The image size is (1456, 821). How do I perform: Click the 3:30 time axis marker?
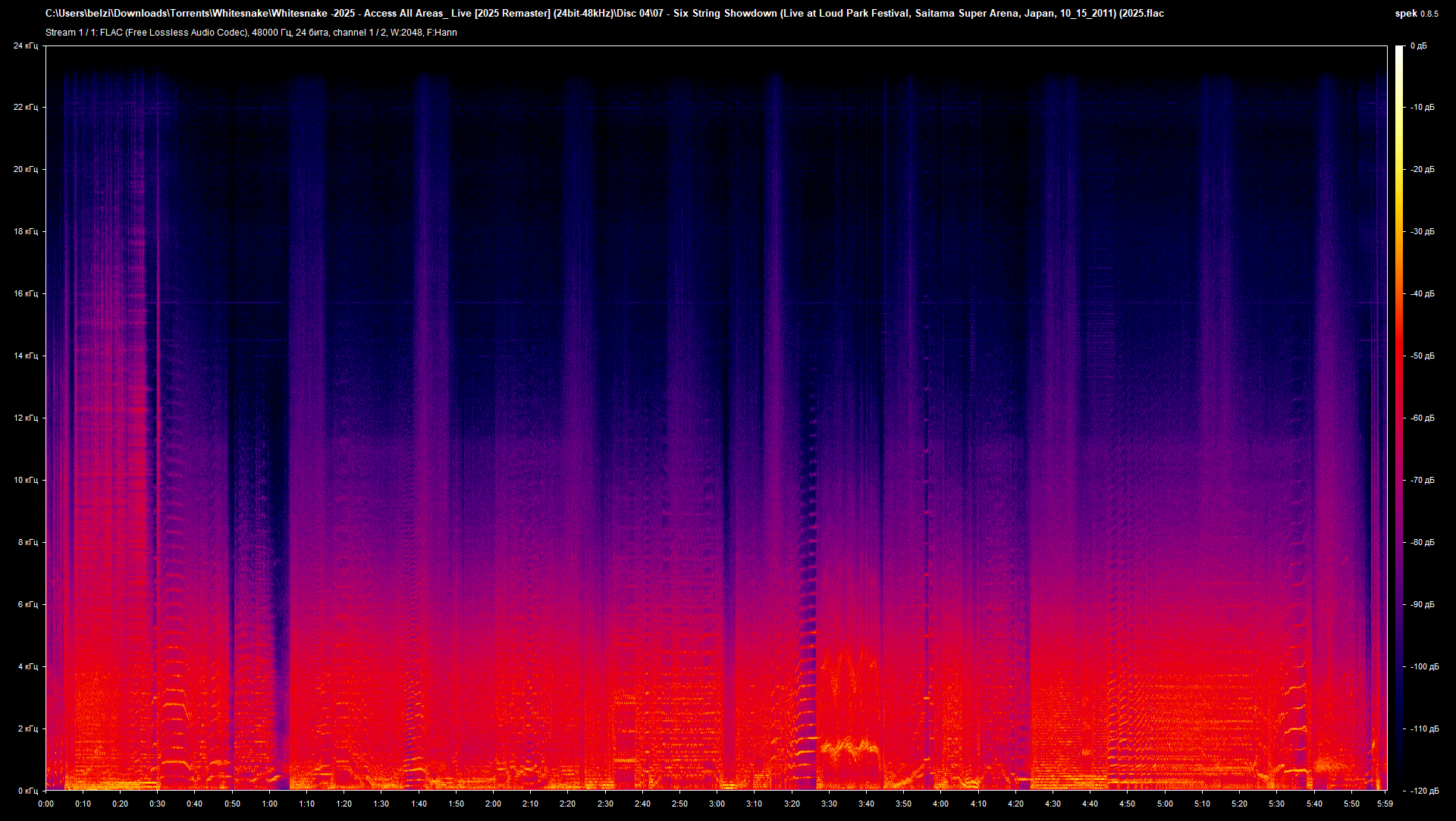coord(829,804)
